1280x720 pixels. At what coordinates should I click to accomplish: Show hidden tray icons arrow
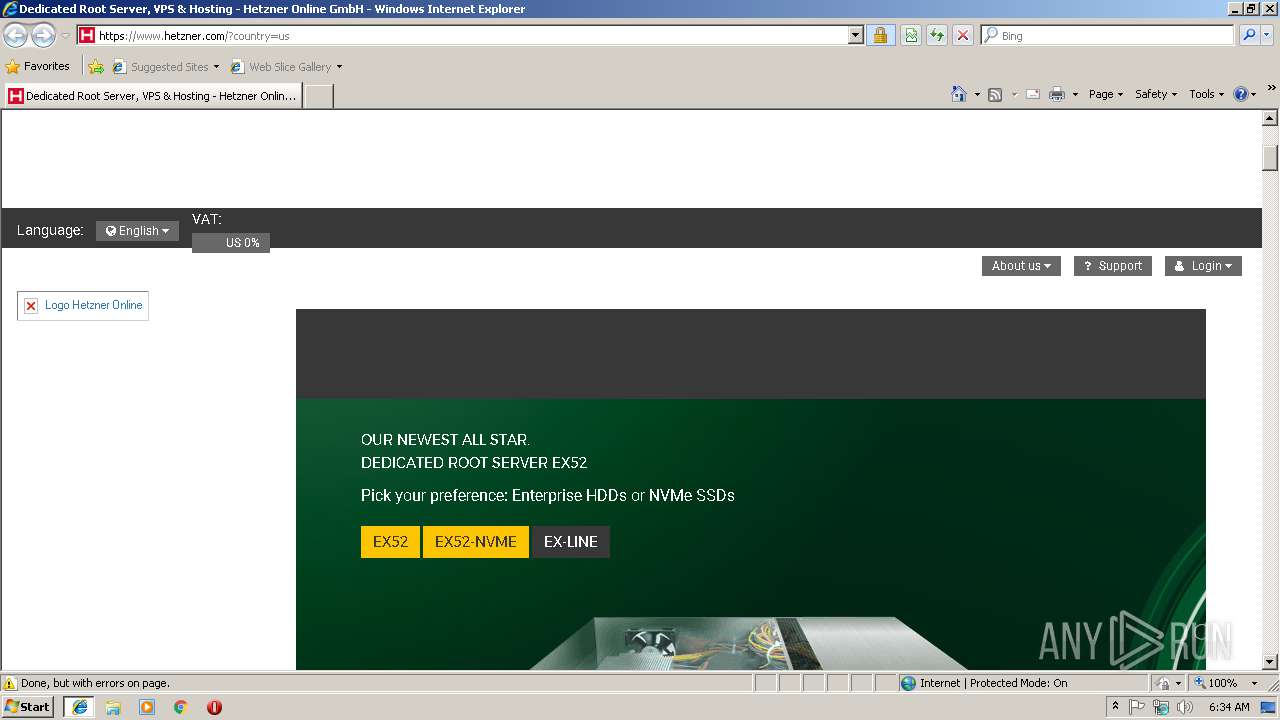click(x=1115, y=707)
